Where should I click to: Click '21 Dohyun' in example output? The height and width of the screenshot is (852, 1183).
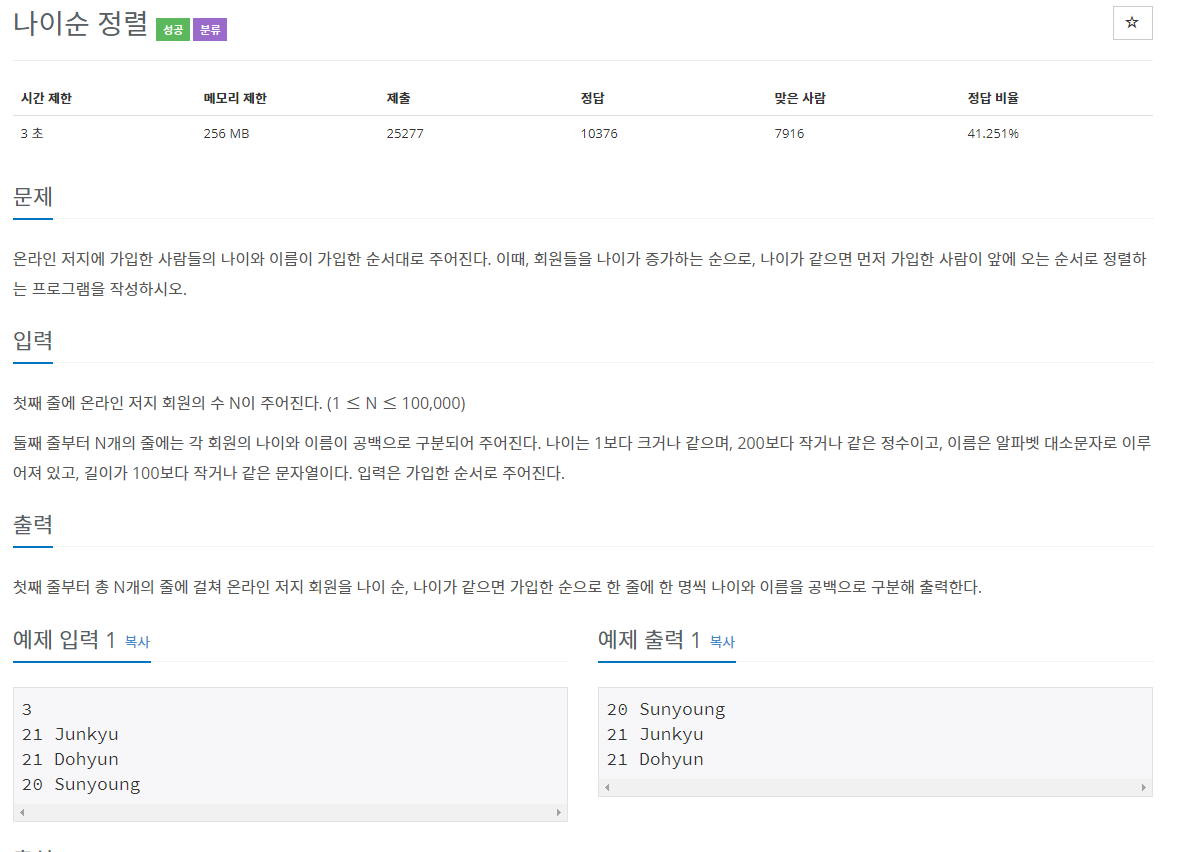[x=655, y=759]
